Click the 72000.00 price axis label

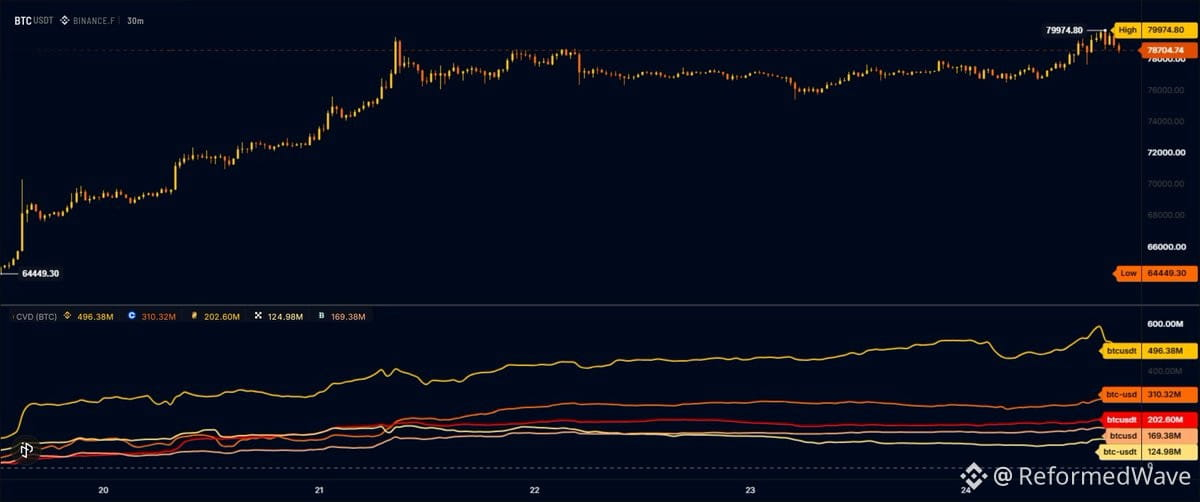click(1166, 152)
